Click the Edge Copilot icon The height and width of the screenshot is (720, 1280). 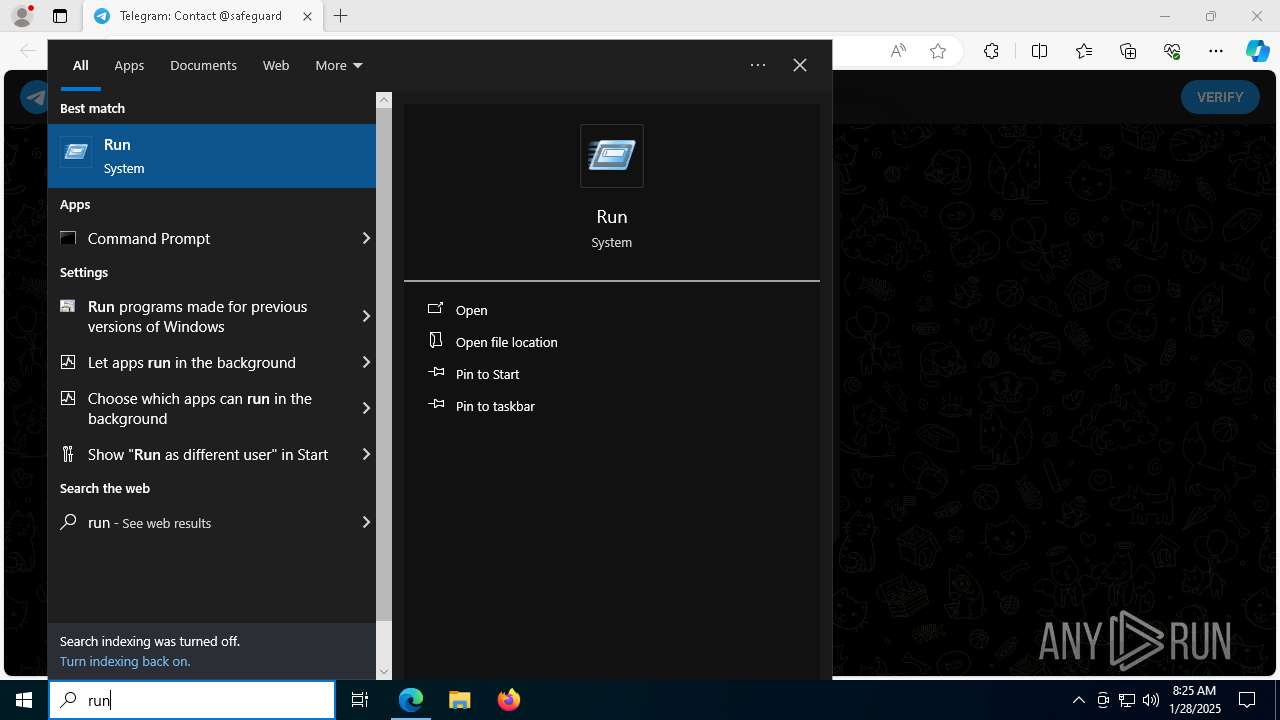coord(1257,51)
